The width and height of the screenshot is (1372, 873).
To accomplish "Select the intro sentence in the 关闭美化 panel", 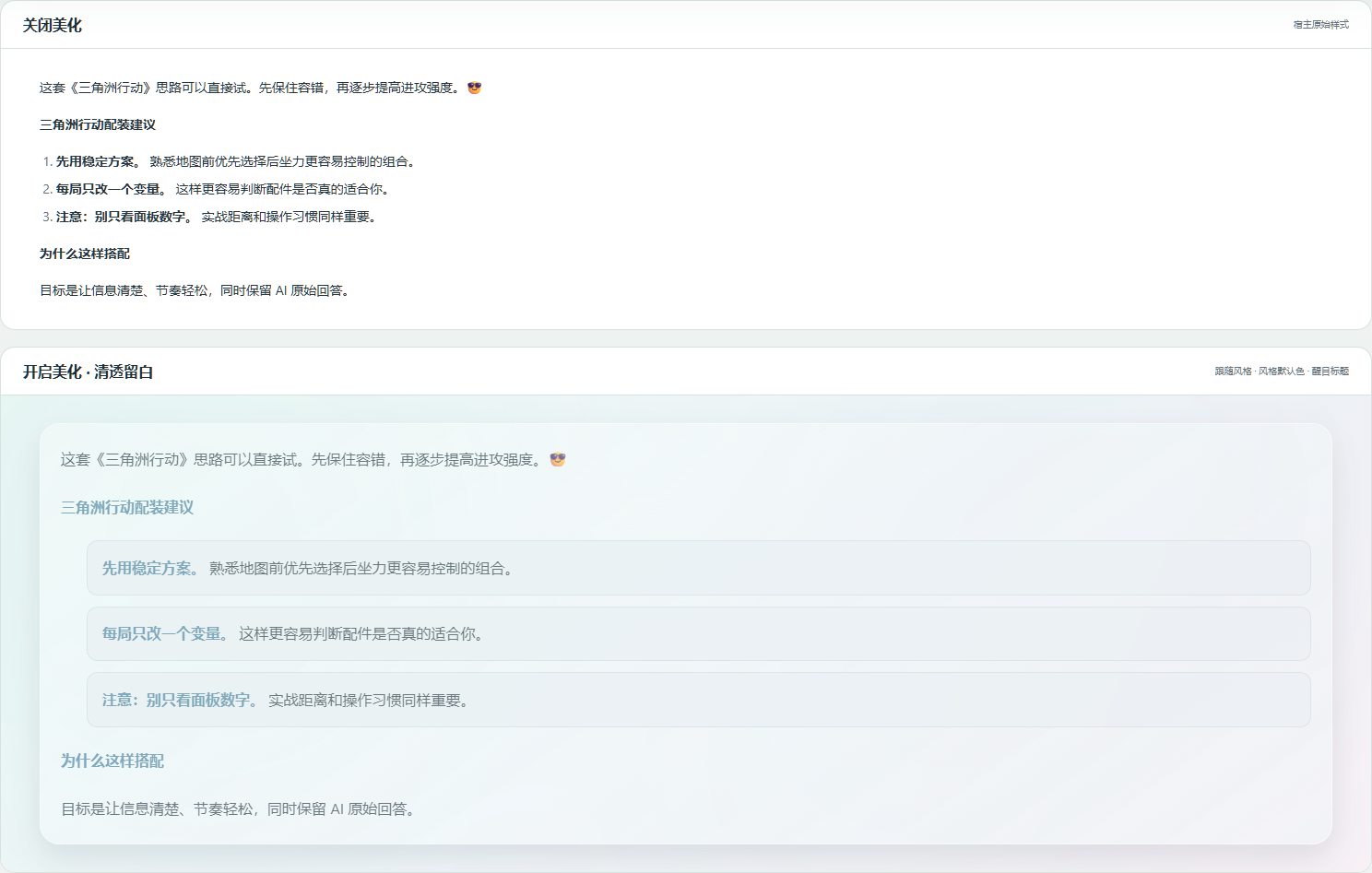I will tap(261, 88).
